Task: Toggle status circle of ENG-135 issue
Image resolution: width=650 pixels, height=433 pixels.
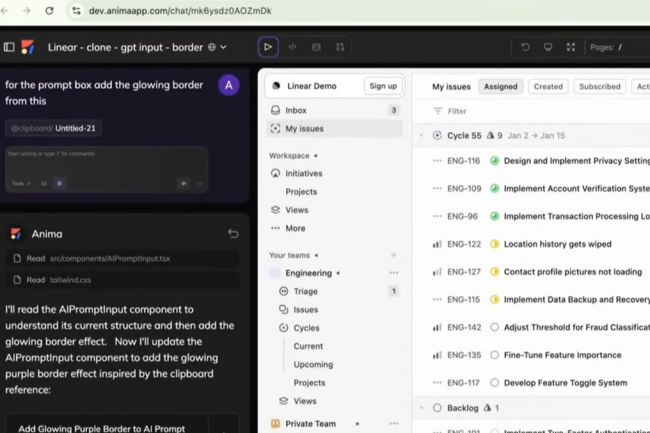Action: pyautogui.click(x=494, y=355)
